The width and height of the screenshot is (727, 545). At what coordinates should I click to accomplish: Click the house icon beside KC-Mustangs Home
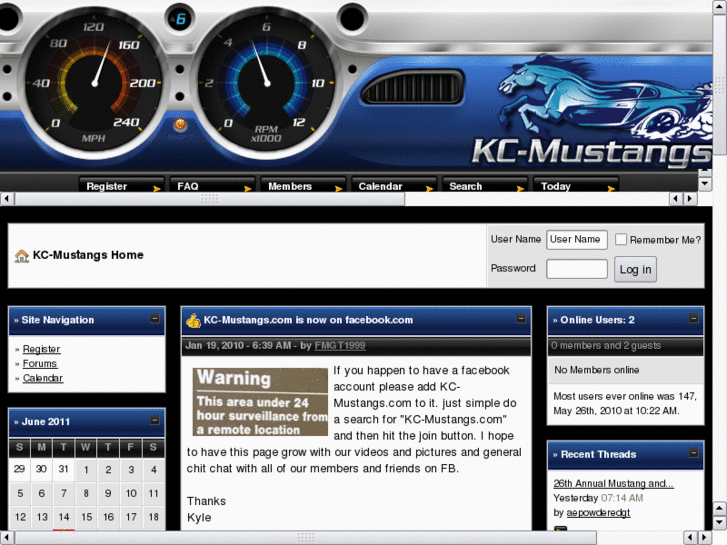[x=21, y=256]
